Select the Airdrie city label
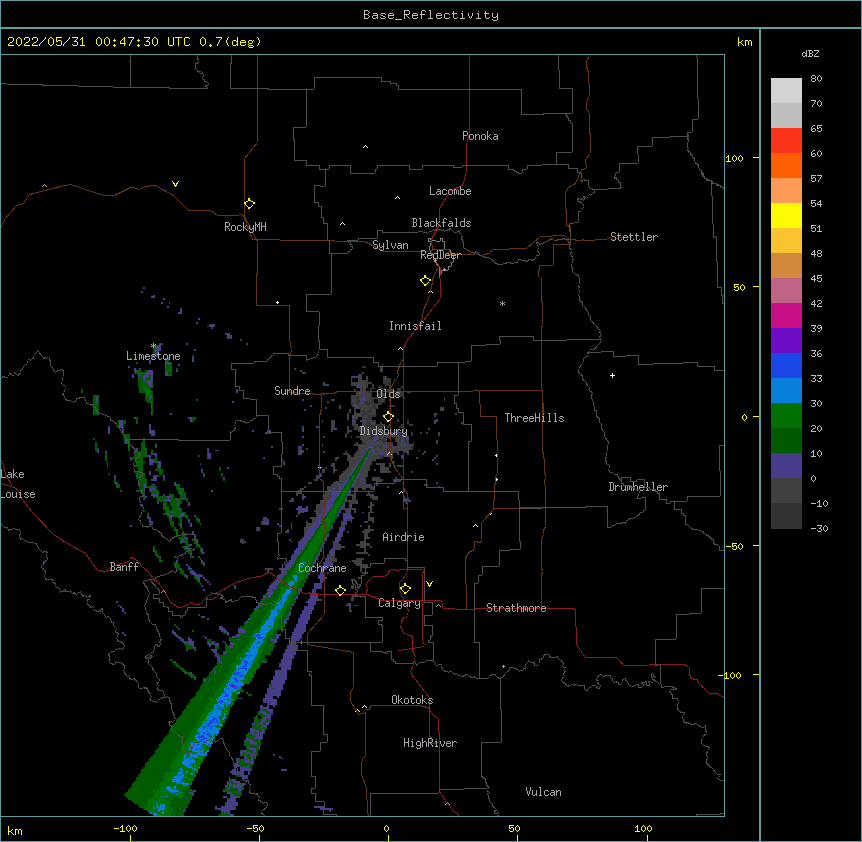The height and width of the screenshot is (842, 862). tap(404, 537)
